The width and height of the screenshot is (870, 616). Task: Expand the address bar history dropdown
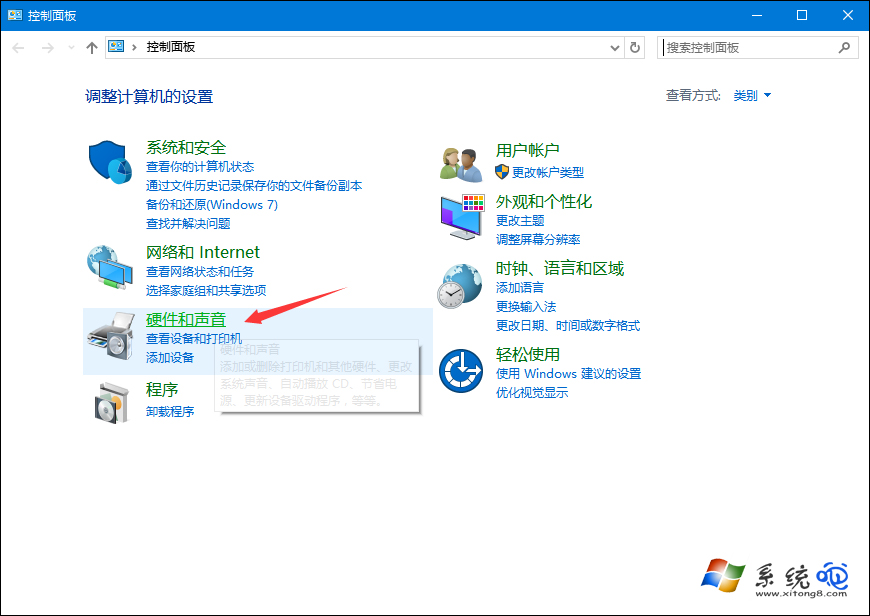tap(615, 47)
